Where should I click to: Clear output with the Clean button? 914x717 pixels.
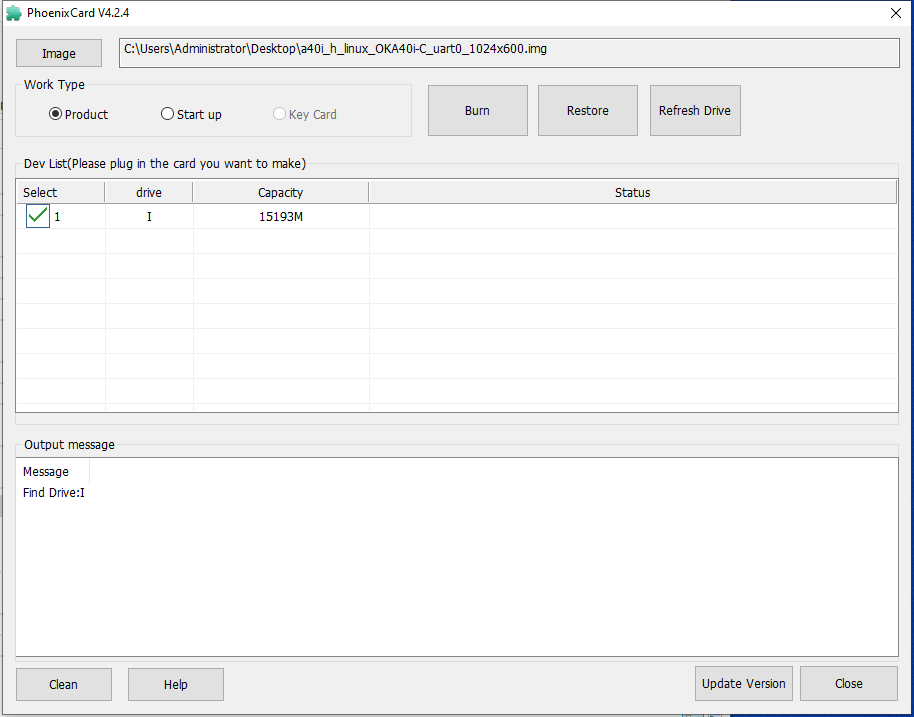64,684
